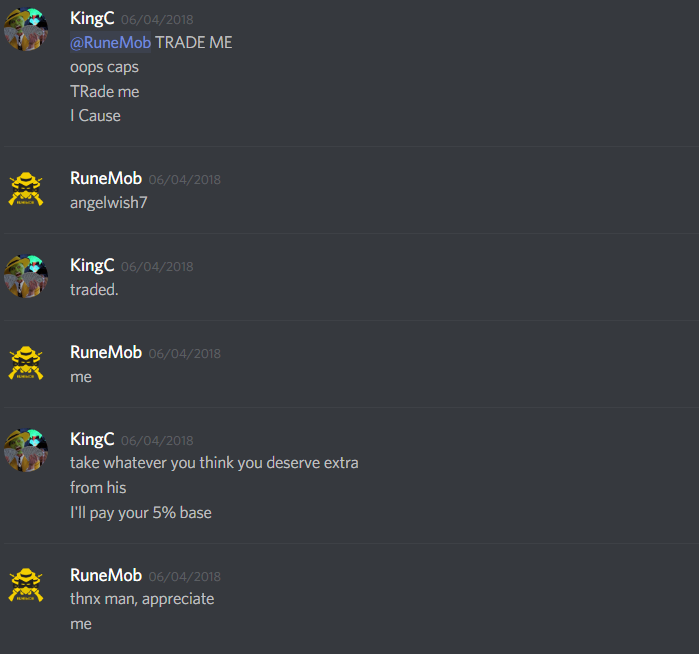The height and width of the screenshot is (654, 699).
Task: Click the 'oops caps' message line
Action: click(x=104, y=67)
